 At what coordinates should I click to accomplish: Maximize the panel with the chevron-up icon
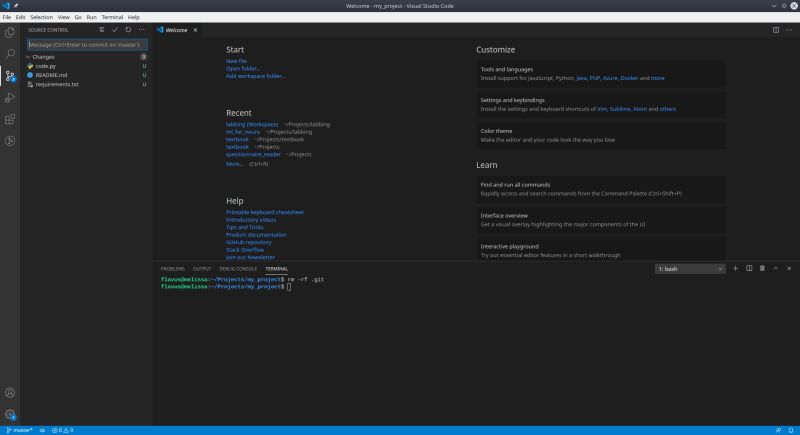tap(776, 268)
